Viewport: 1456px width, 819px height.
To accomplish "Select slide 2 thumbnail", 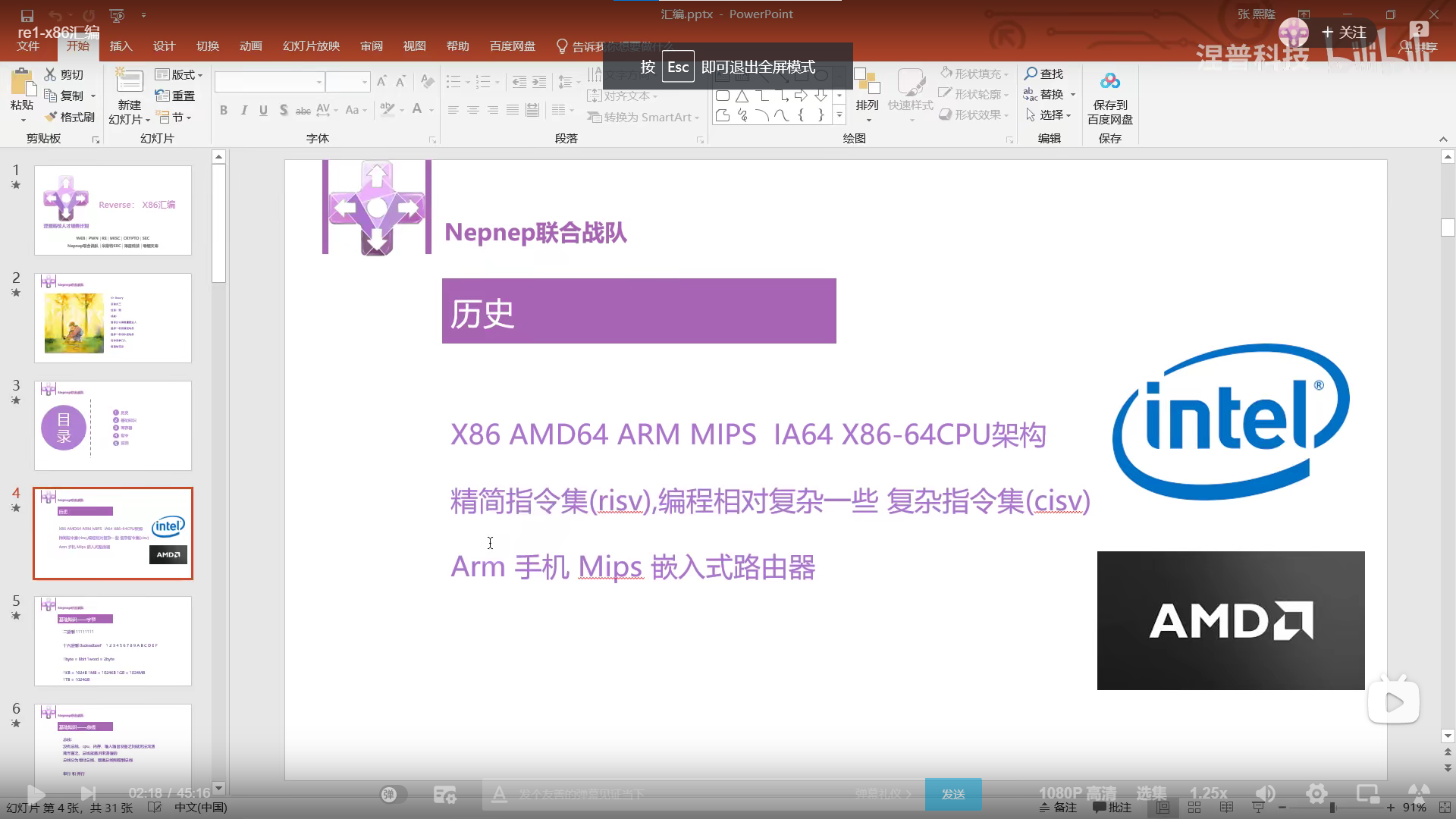I will coord(113,318).
